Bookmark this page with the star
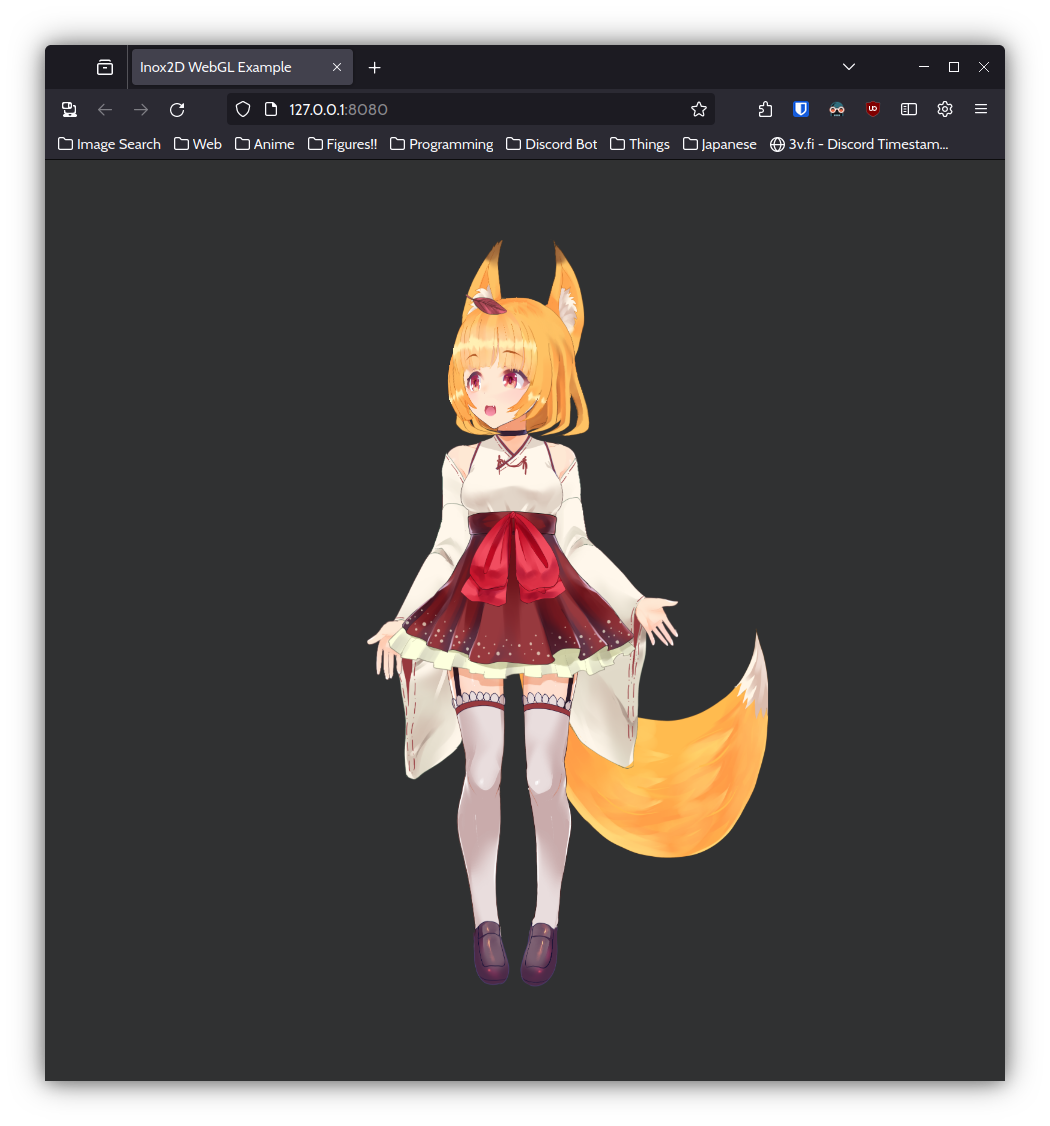This screenshot has width=1050, height=1126. click(699, 109)
